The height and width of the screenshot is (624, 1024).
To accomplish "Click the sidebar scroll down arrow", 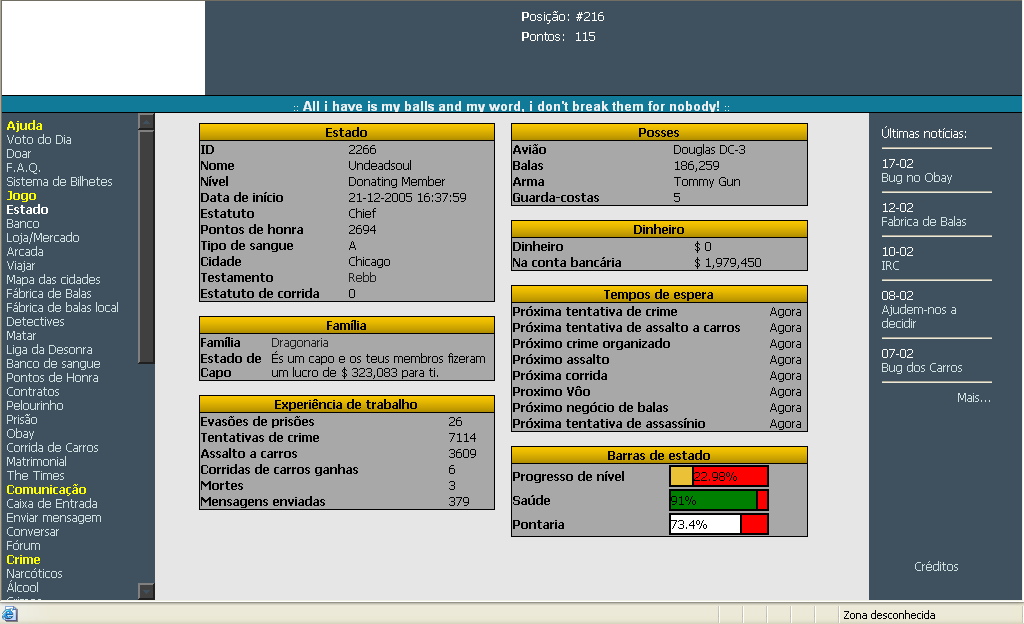I will pos(146,591).
